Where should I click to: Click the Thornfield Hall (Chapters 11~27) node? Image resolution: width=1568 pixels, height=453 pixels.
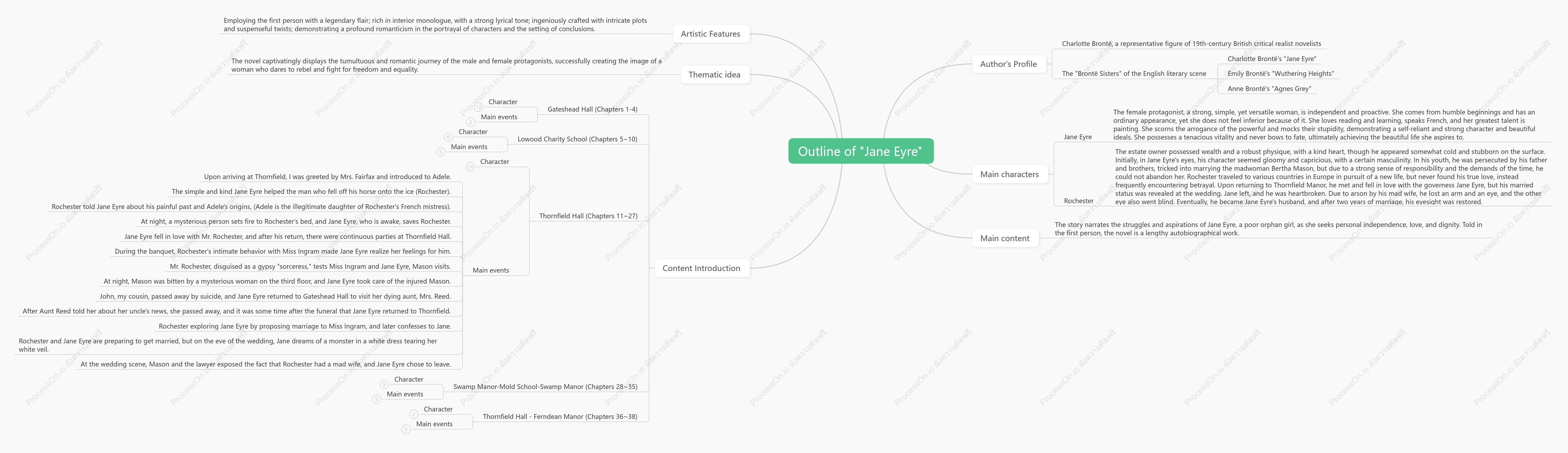pyautogui.click(x=588, y=216)
